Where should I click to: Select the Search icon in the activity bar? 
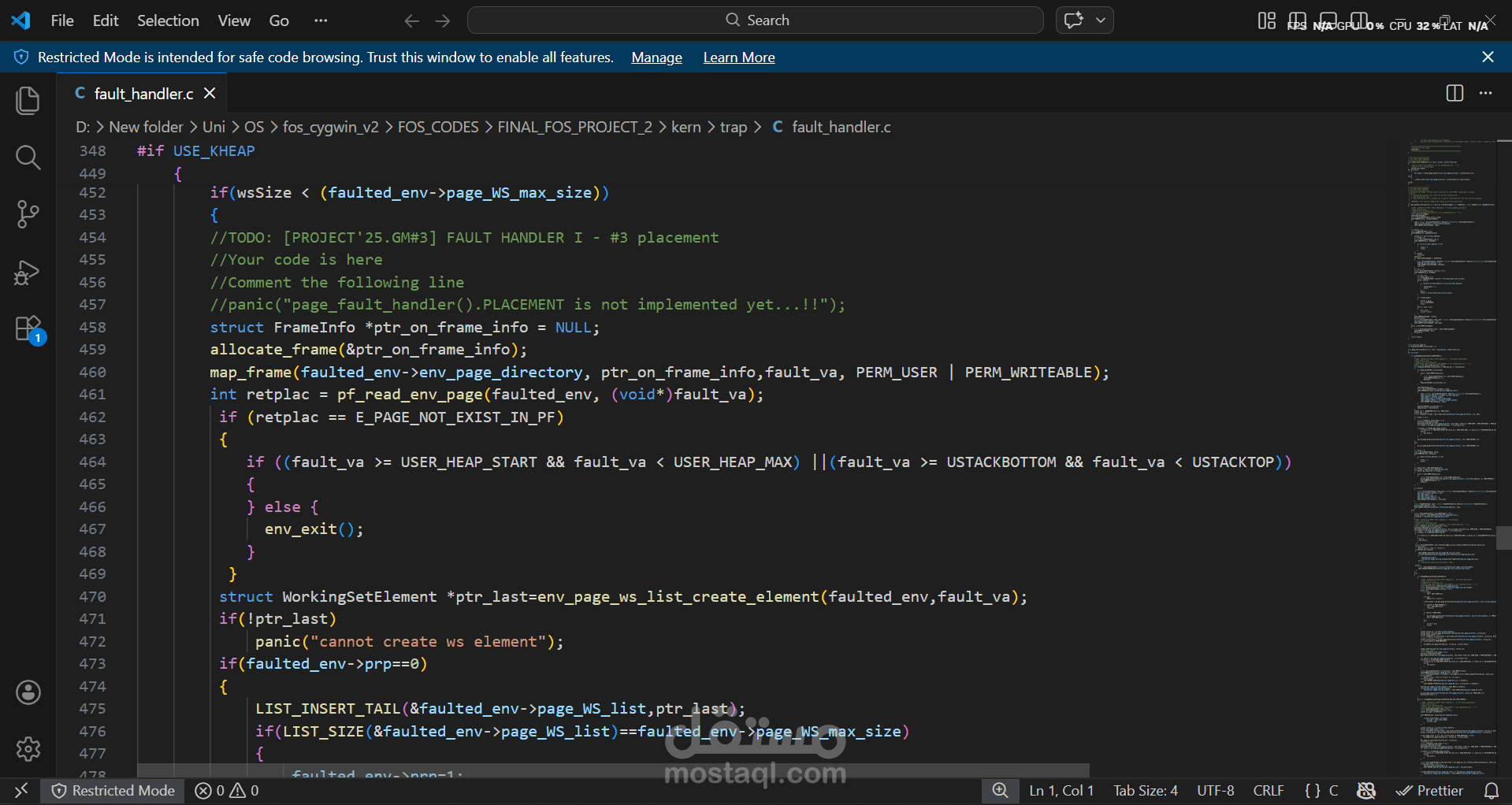(28, 157)
